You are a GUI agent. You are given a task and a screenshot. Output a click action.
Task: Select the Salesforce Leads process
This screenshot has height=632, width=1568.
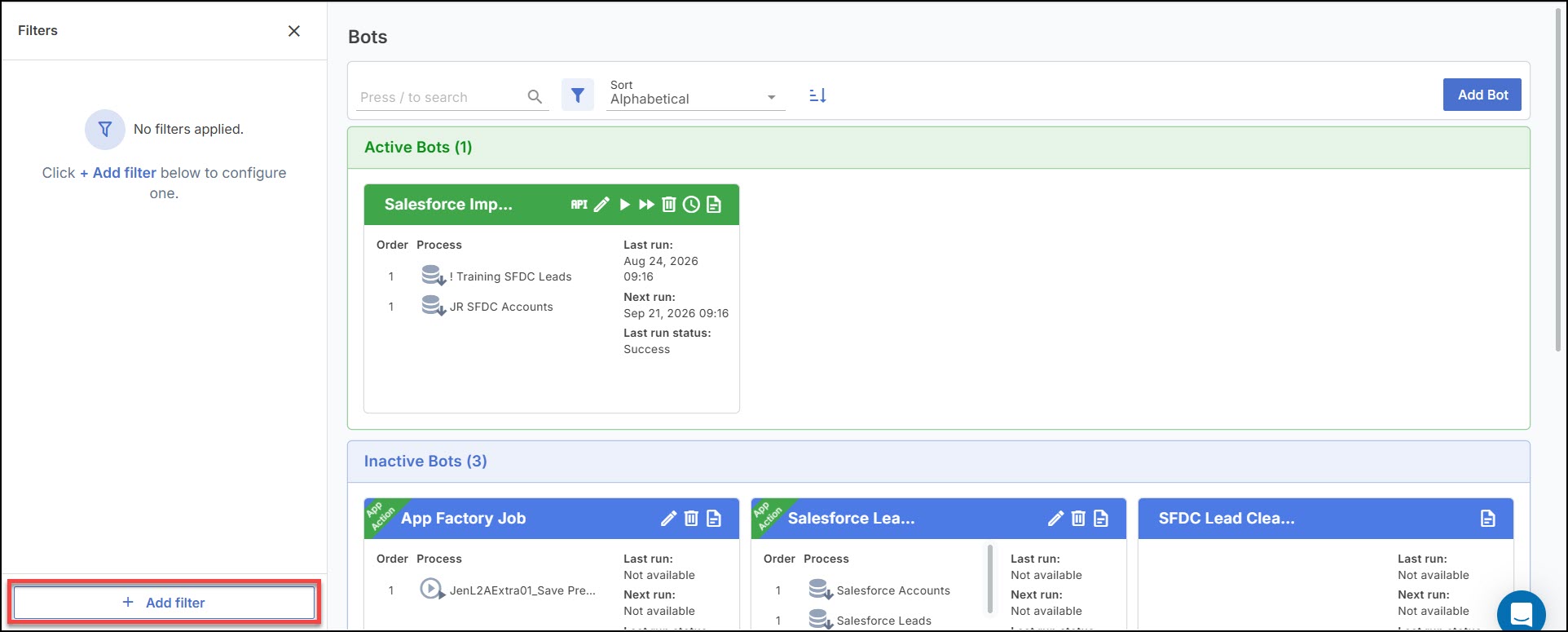tap(883, 621)
